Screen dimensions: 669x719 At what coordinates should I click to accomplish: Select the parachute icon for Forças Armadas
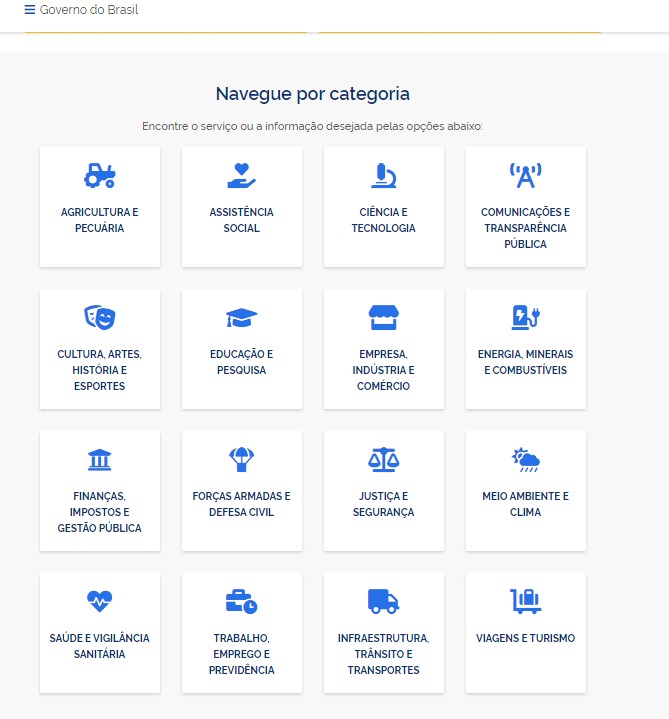pos(242,460)
